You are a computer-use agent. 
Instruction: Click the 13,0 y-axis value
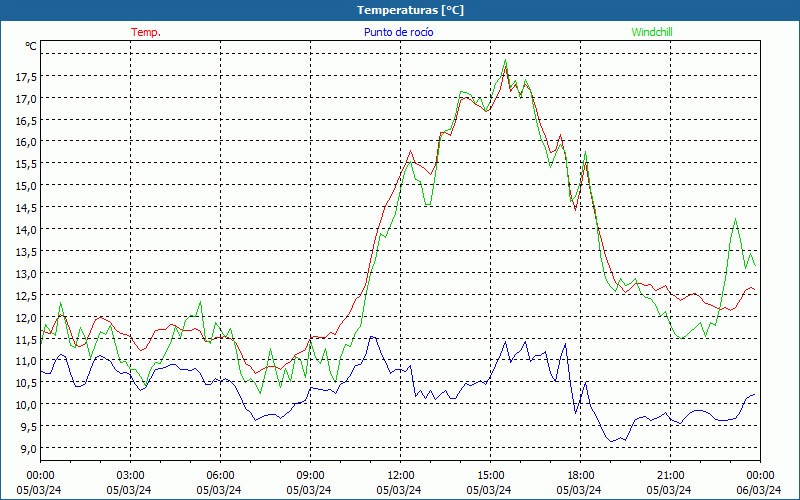coord(26,273)
